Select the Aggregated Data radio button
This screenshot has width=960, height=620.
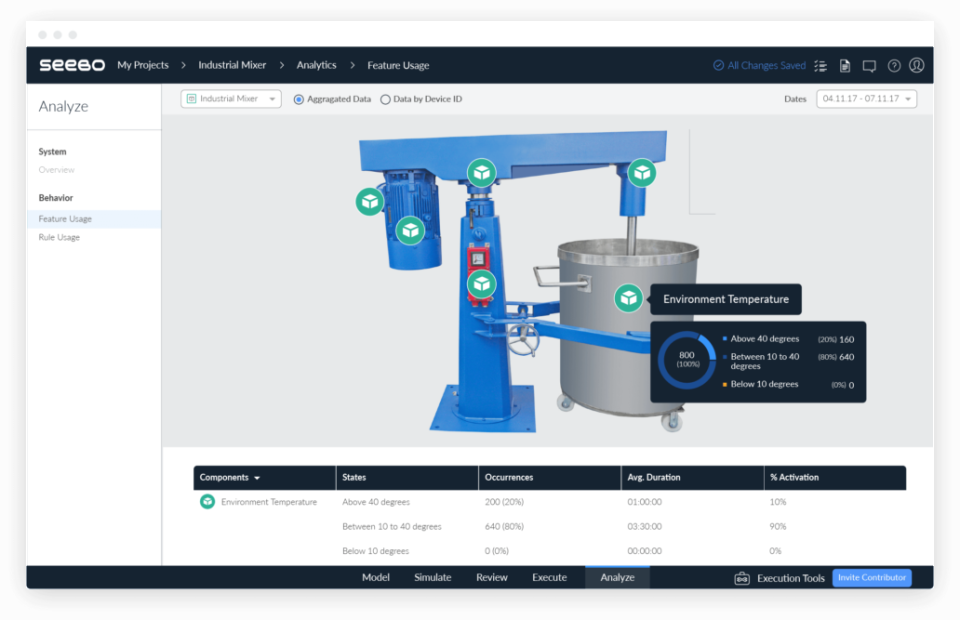point(298,99)
